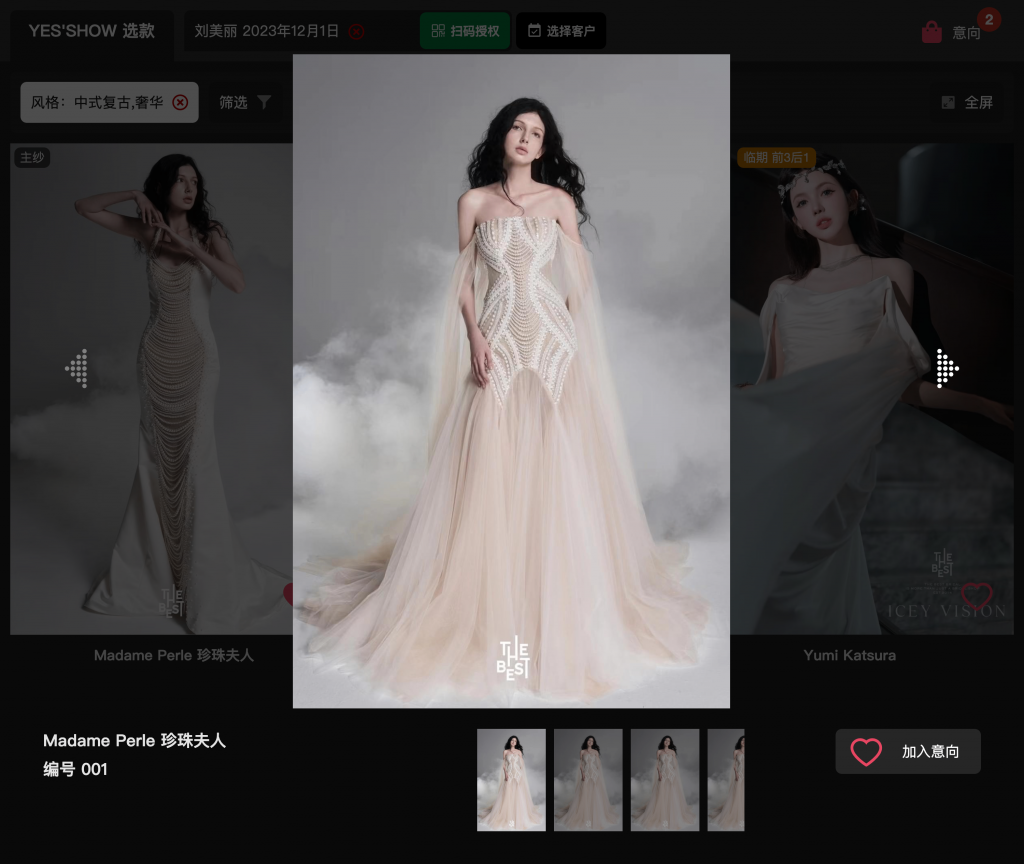Click the 编号 001 text

(x=75, y=769)
